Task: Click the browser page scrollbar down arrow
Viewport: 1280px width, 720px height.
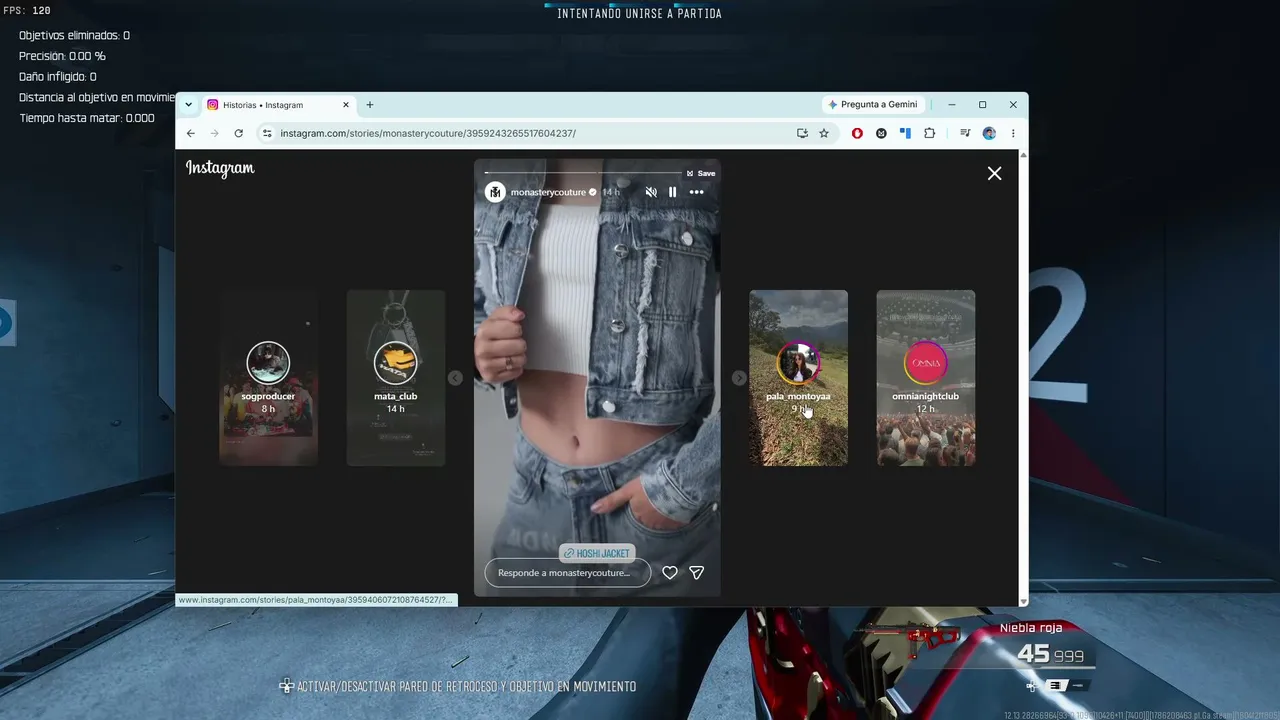Action: click(1023, 601)
